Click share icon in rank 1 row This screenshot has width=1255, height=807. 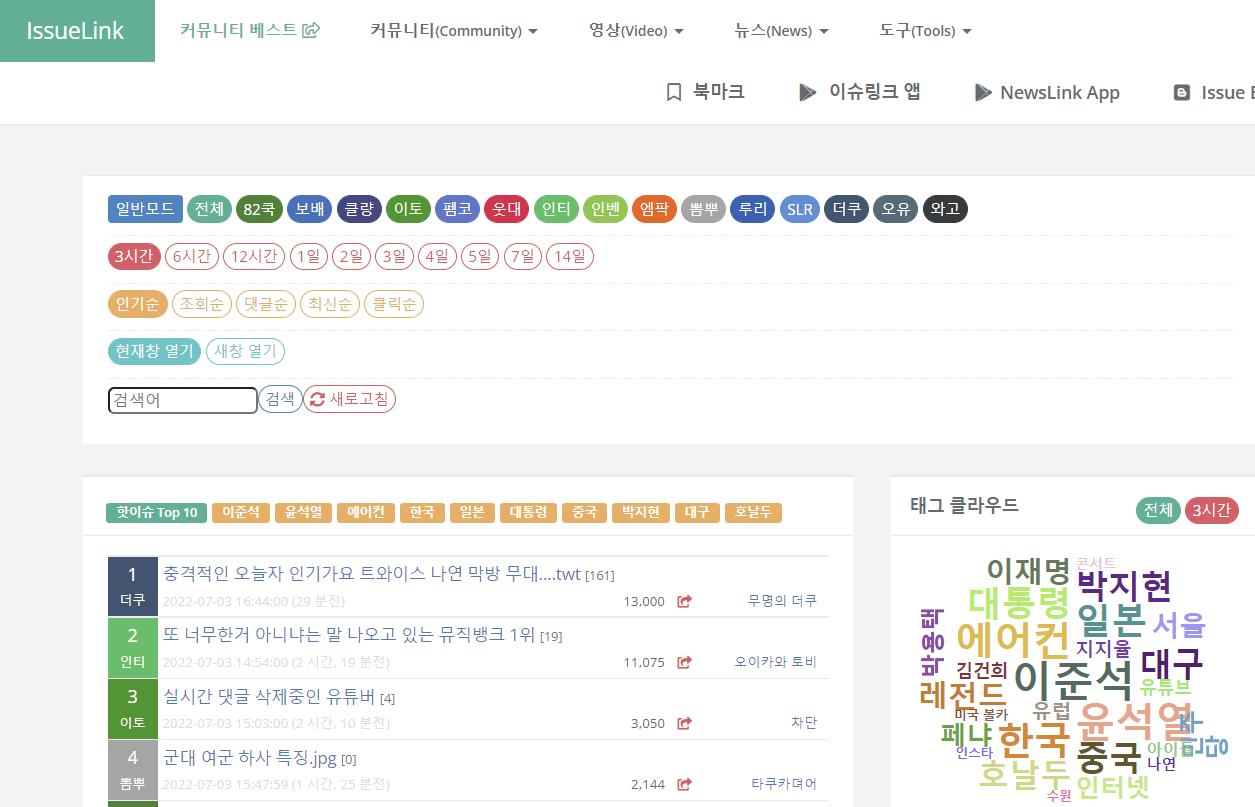pos(684,601)
